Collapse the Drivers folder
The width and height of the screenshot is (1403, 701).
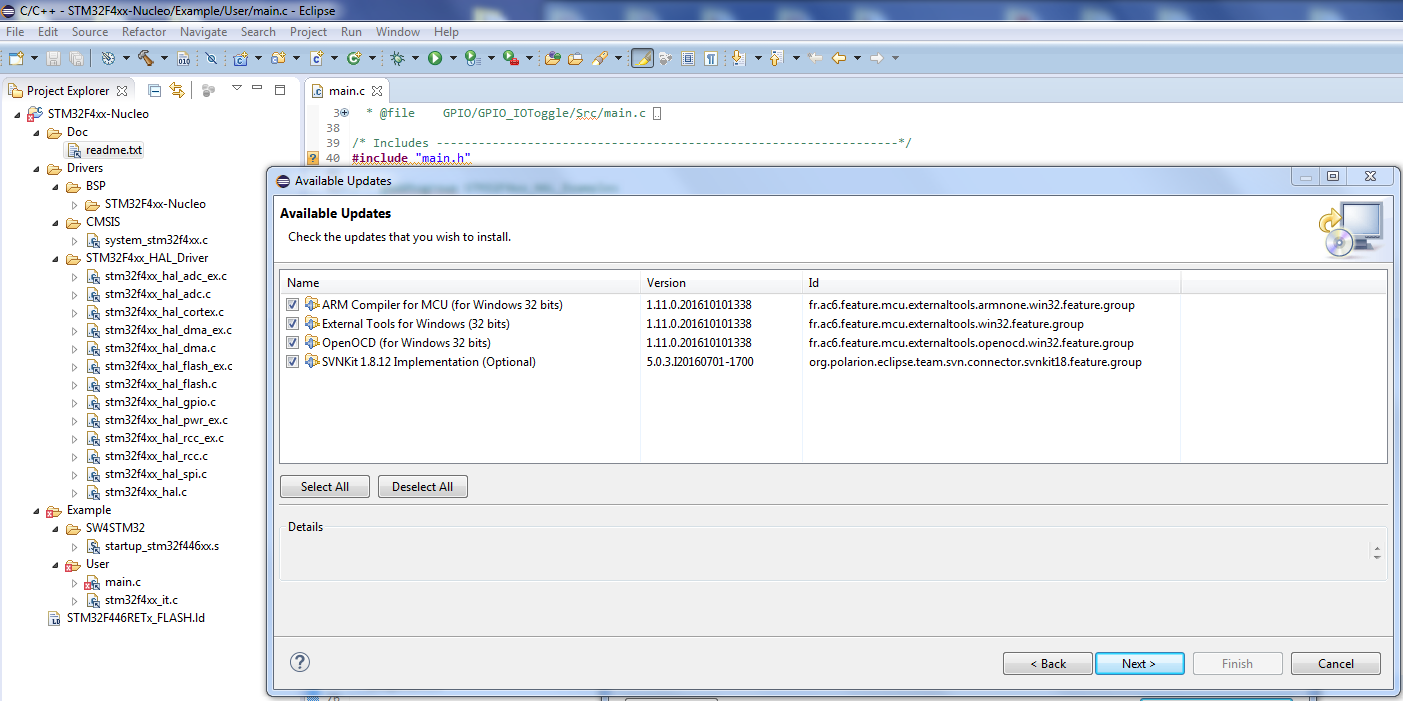point(37,168)
